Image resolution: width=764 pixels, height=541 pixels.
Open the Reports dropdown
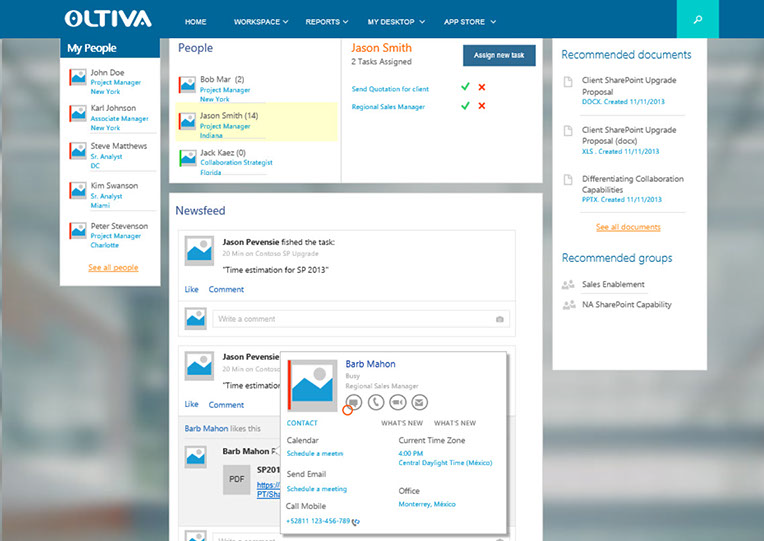[327, 21]
